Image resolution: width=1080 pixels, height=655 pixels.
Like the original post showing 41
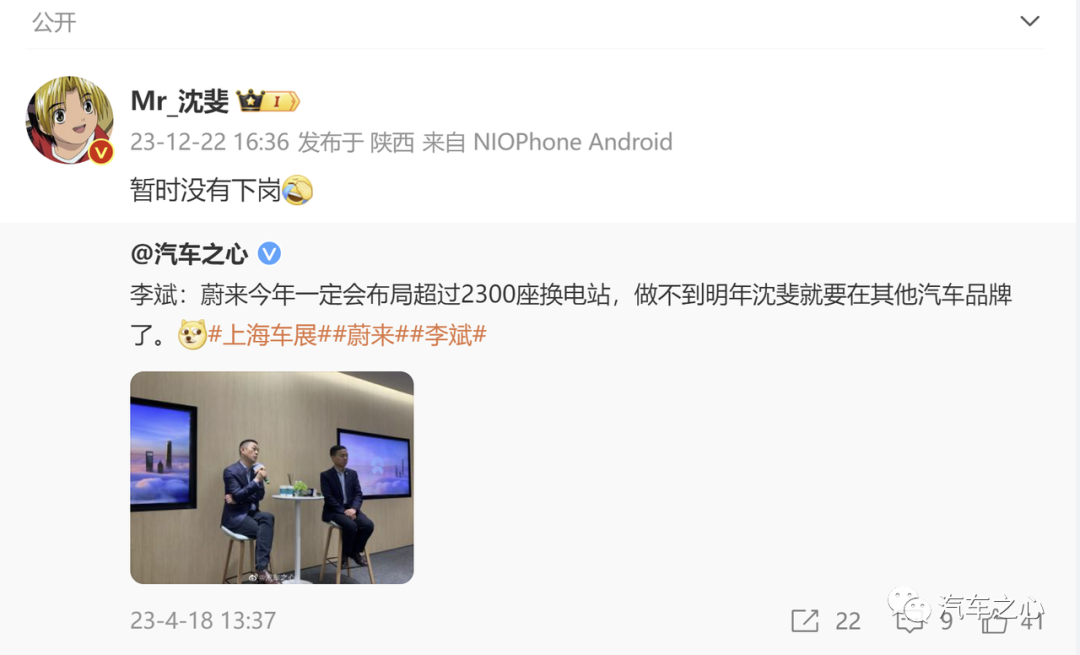[x=995, y=621]
